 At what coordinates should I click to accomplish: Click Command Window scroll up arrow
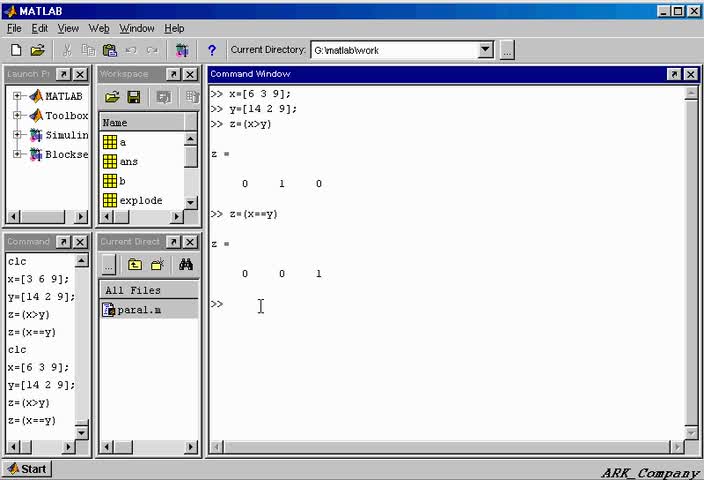point(691,93)
